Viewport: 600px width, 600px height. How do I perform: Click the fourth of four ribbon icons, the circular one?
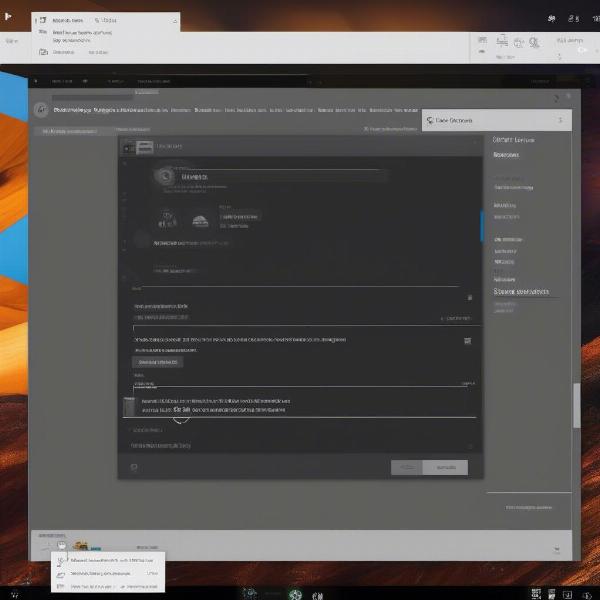[x=534, y=42]
